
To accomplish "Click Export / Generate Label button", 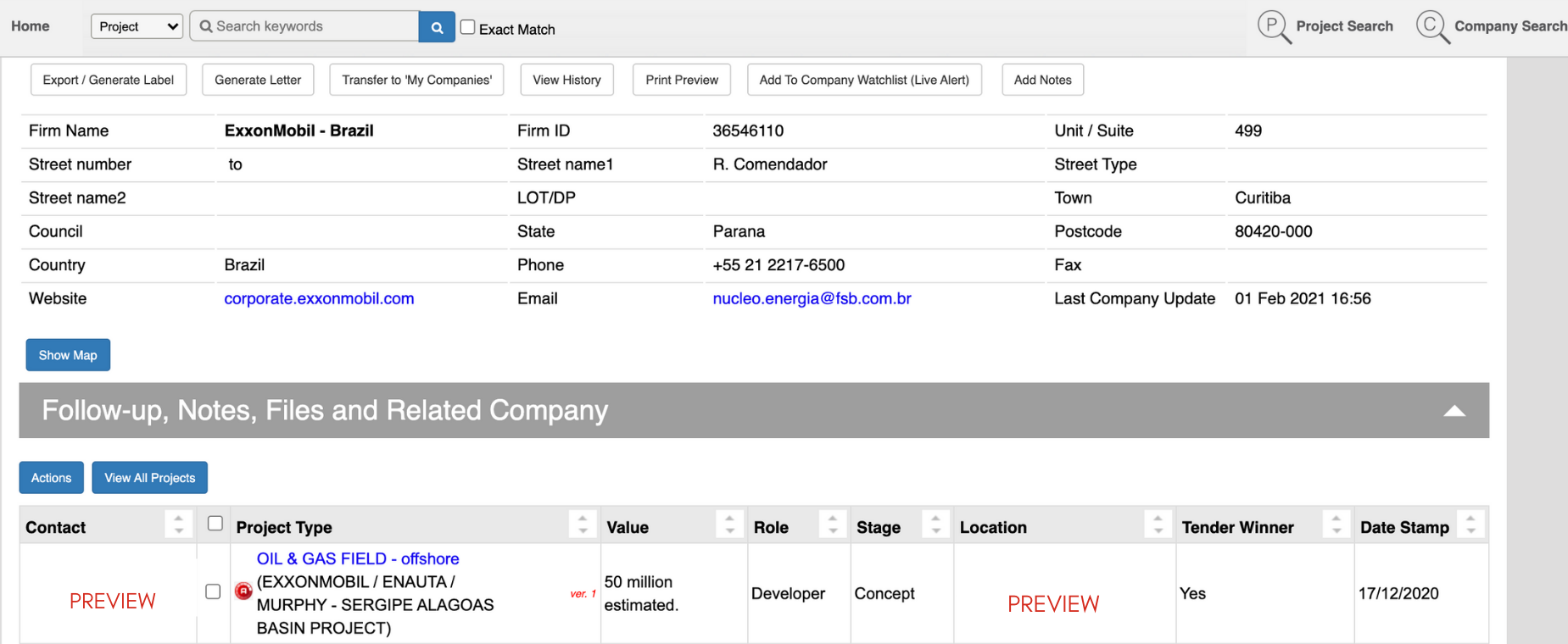I will tap(109, 80).
